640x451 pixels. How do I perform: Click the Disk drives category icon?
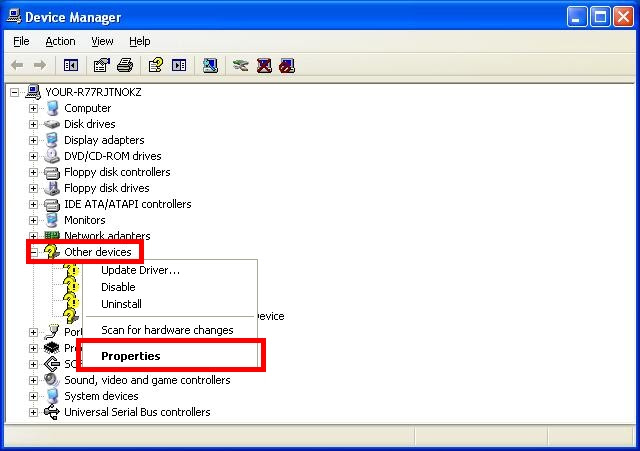[52, 124]
